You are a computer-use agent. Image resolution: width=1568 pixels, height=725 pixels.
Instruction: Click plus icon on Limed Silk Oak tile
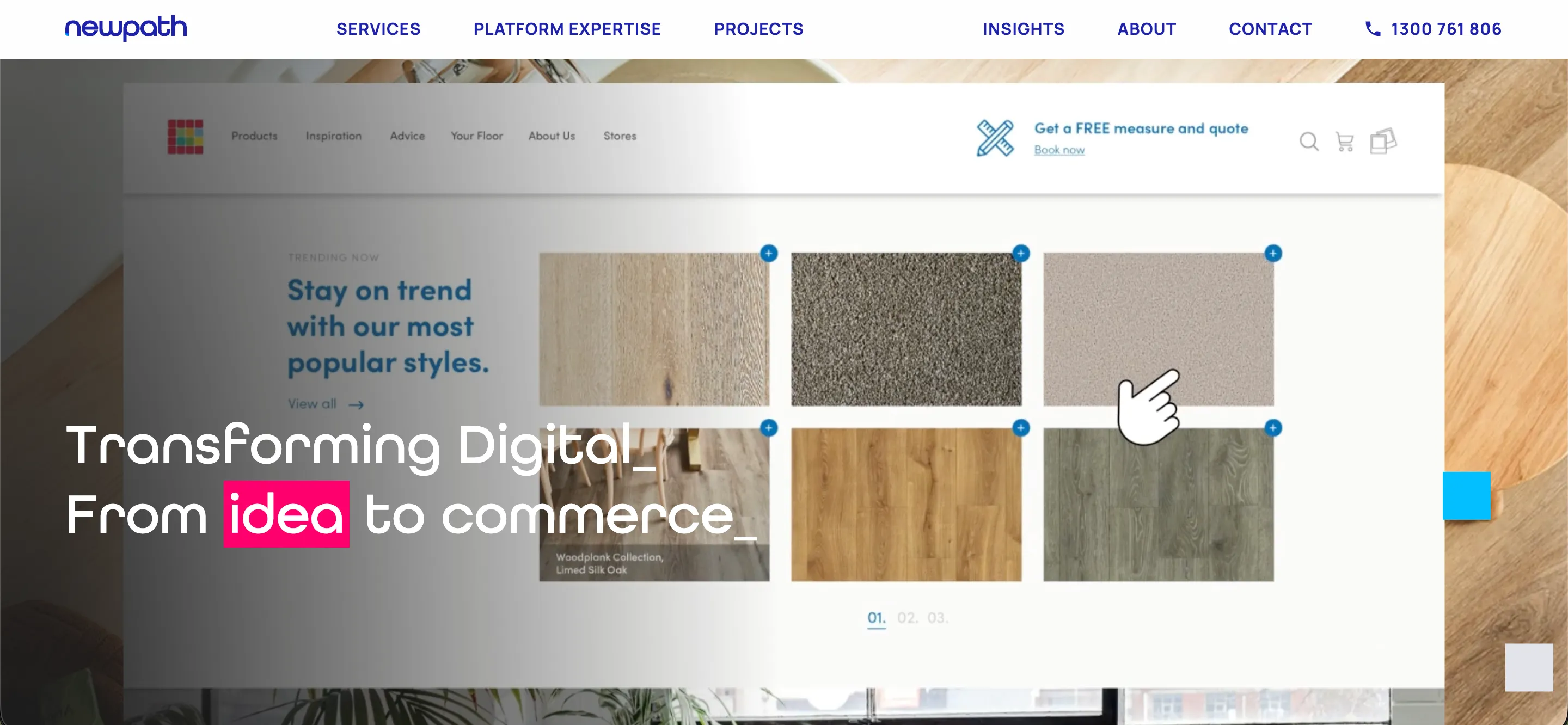[769, 428]
